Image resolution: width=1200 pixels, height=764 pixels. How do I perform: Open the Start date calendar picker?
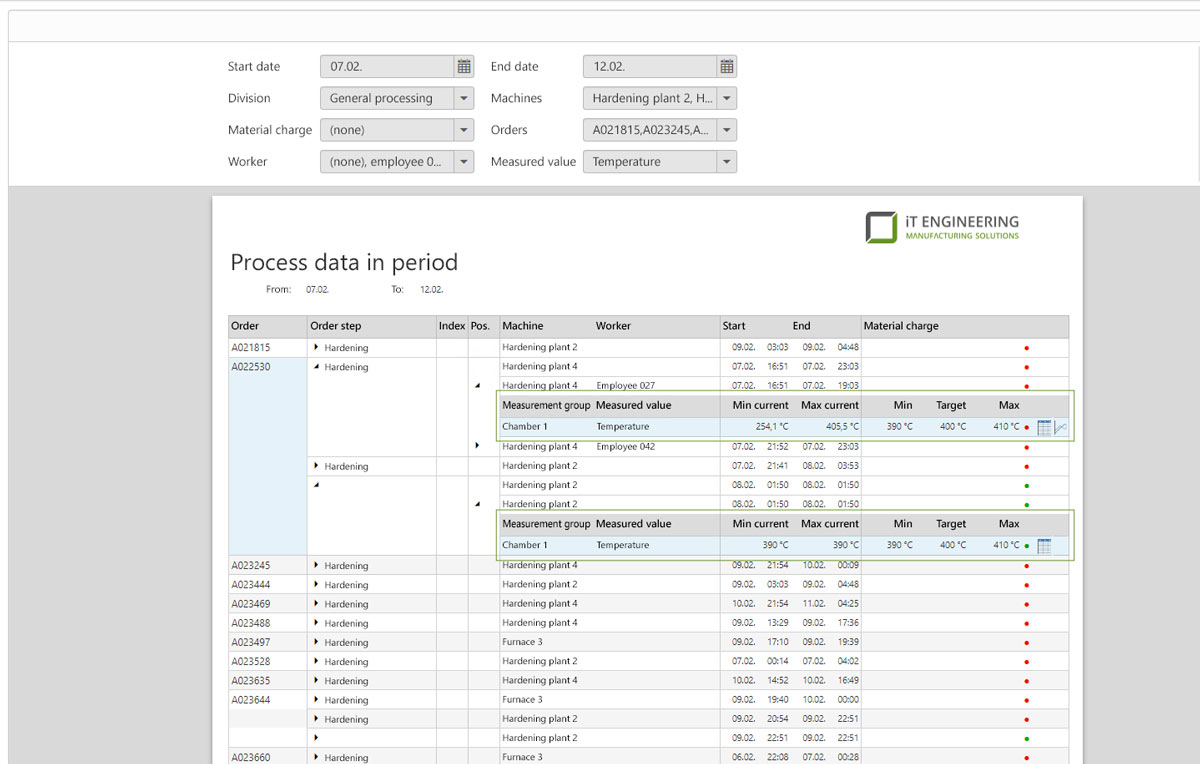tap(464, 67)
